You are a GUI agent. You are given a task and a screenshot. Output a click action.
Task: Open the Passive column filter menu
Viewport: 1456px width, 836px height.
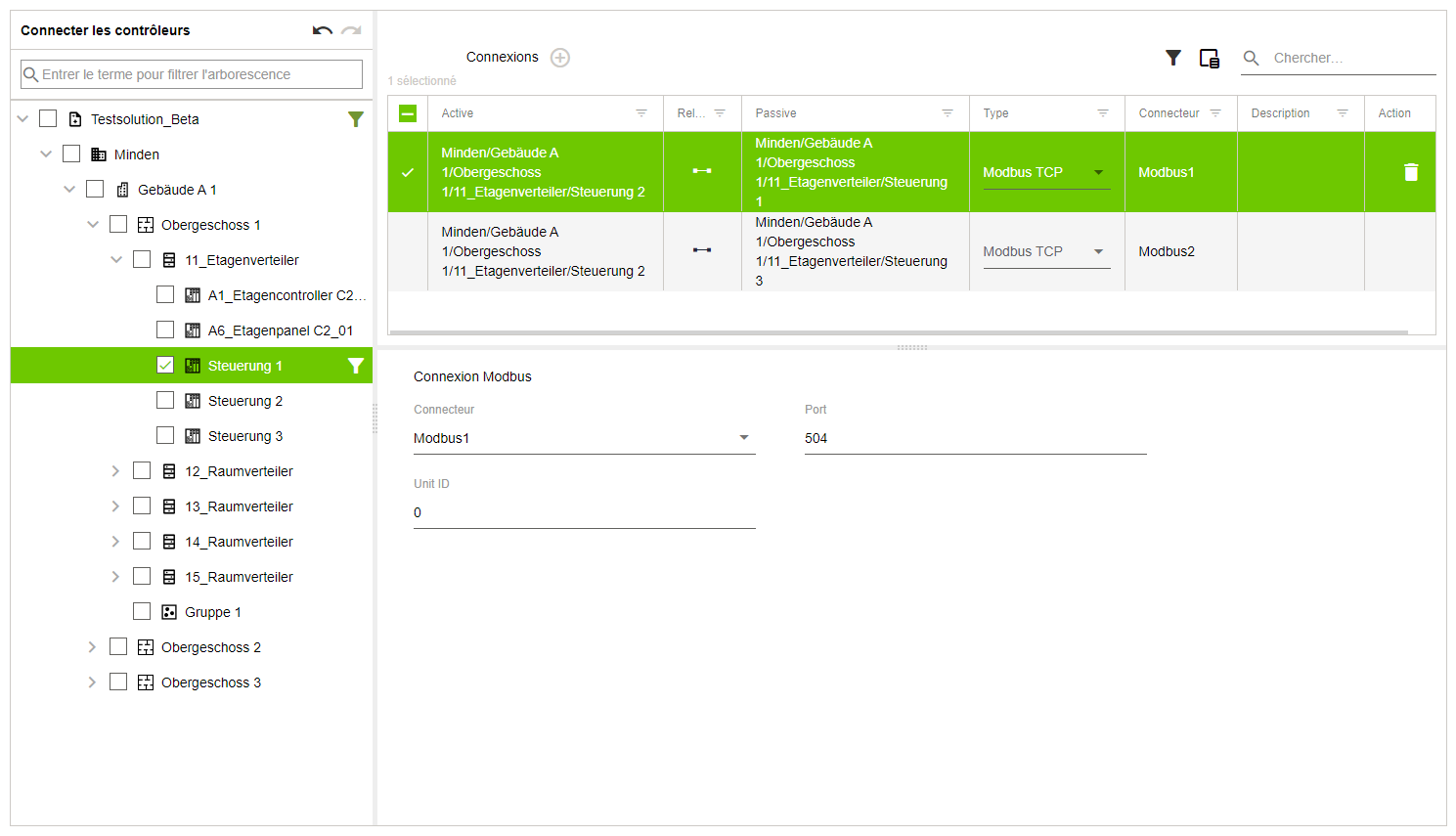pyautogui.click(x=947, y=113)
